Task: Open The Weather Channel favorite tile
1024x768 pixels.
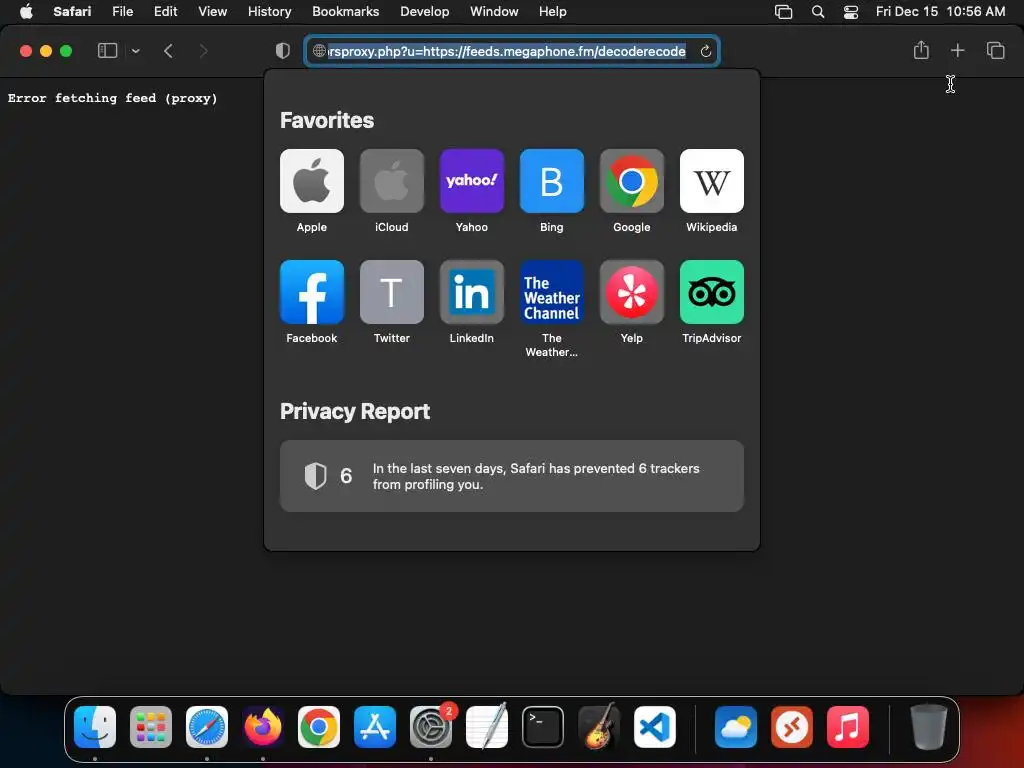Action: pyautogui.click(x=552, y=292)
